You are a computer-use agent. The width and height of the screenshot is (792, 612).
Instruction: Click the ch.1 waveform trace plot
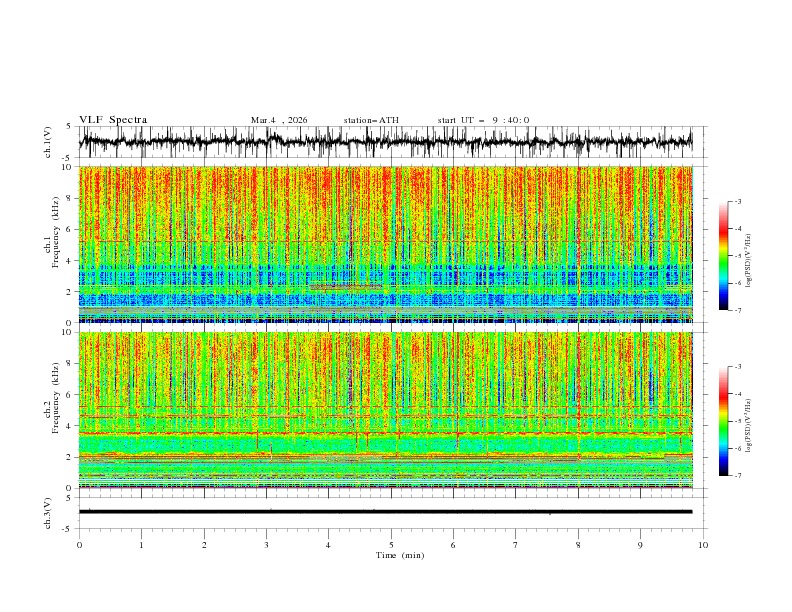tap(385, 142)
